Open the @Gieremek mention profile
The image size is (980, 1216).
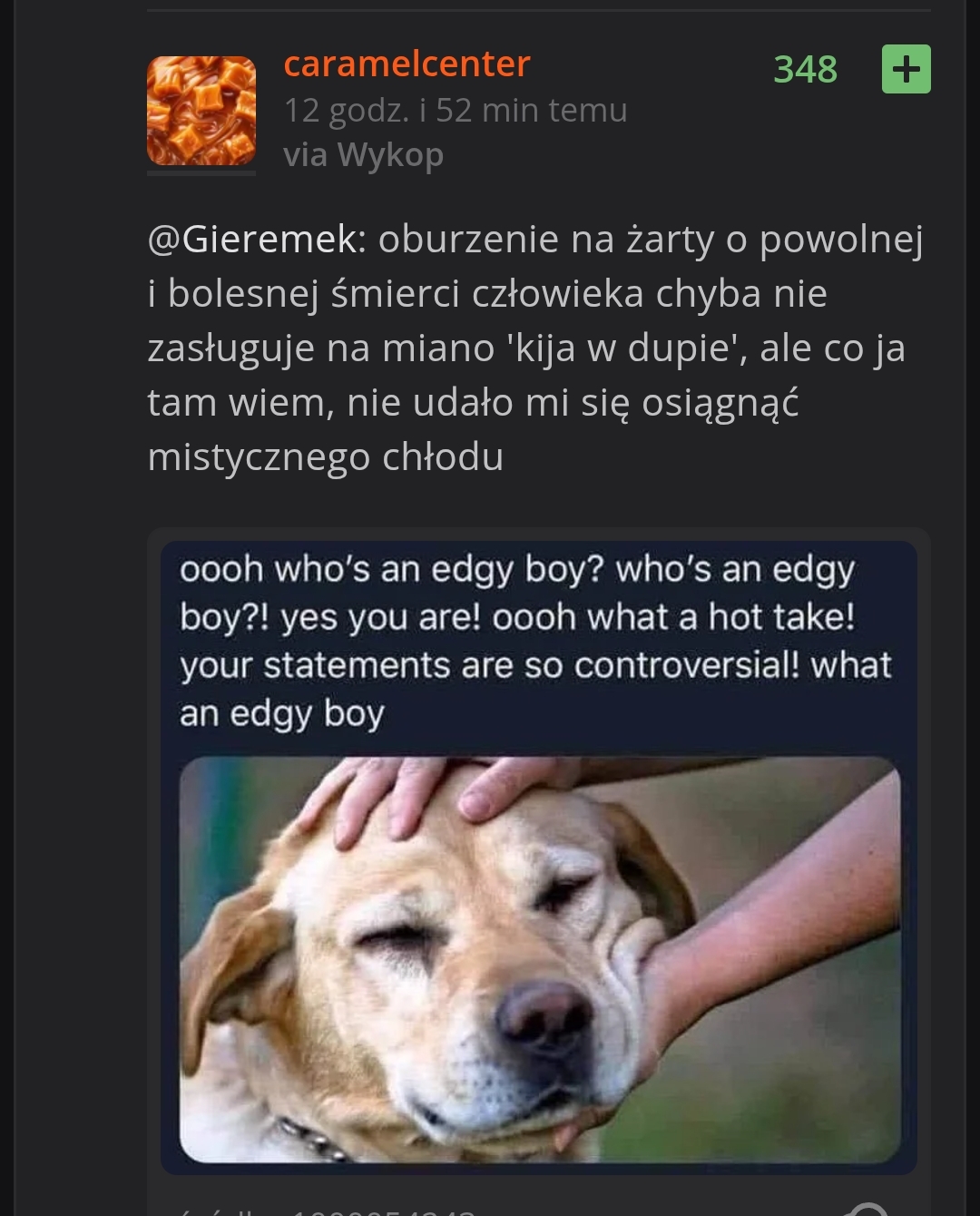coord(256,240)
